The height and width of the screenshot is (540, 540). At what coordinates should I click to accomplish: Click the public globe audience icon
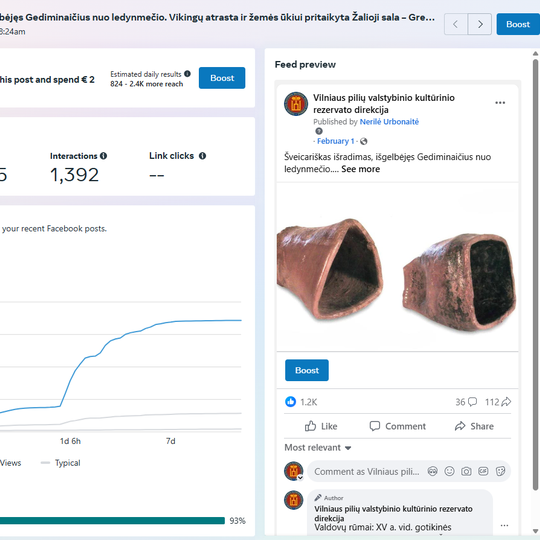click(x=364, y=141)
